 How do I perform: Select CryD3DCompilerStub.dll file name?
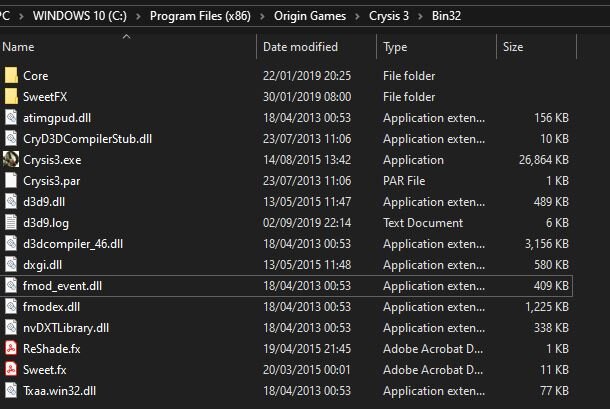pos(88,139)
